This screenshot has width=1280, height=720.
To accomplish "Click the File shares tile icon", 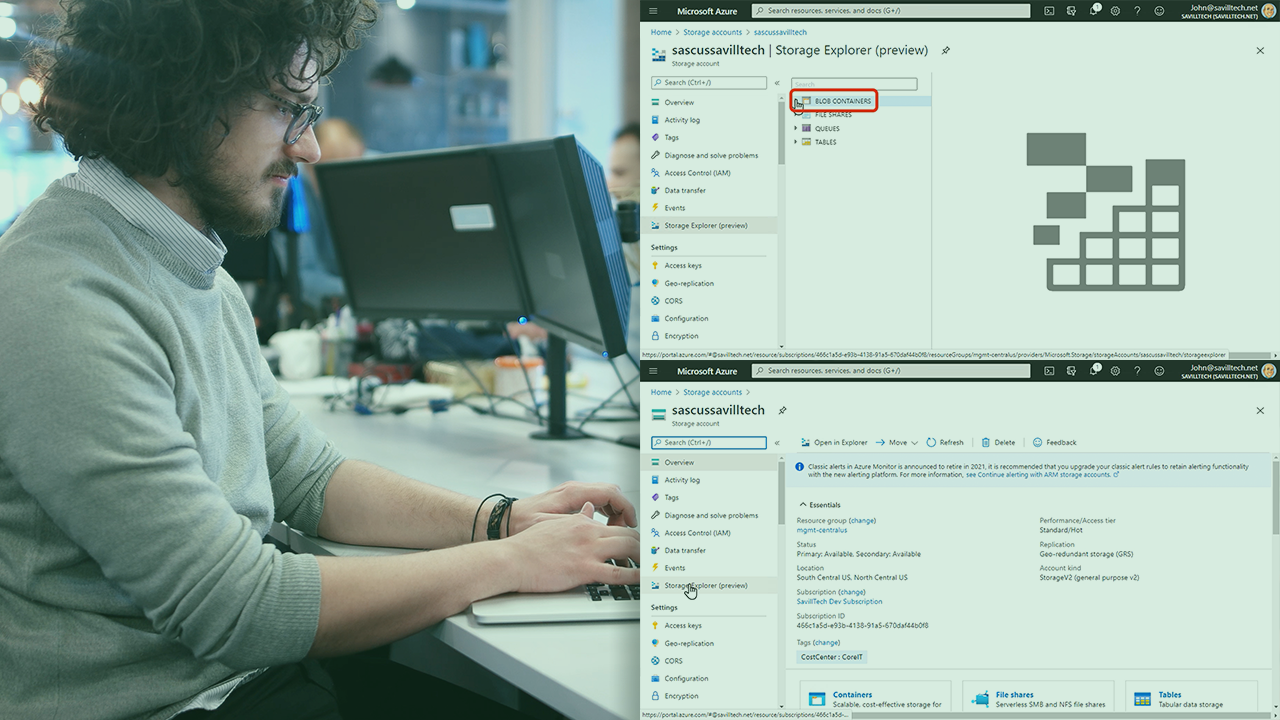I will click(x=979, y=699).
